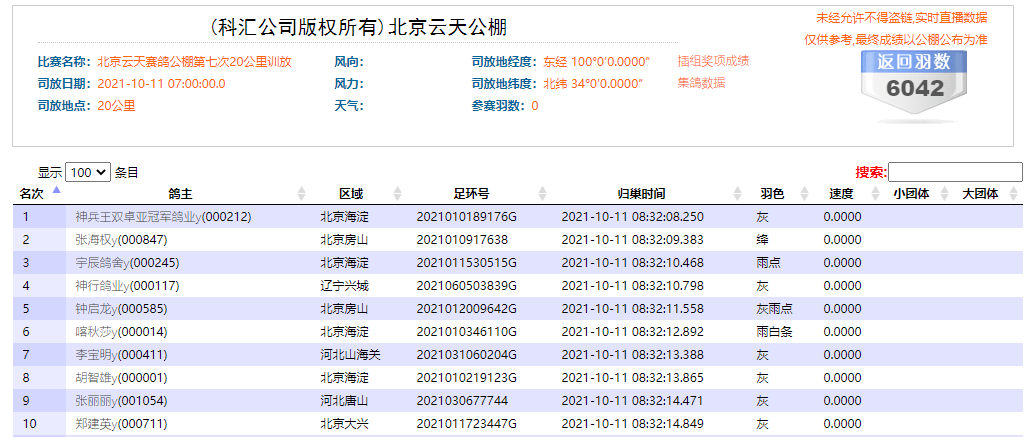Screen dimensions: 1027x437
Task: Click region 河北山海关 in row 7
Action: pos(350,354)
